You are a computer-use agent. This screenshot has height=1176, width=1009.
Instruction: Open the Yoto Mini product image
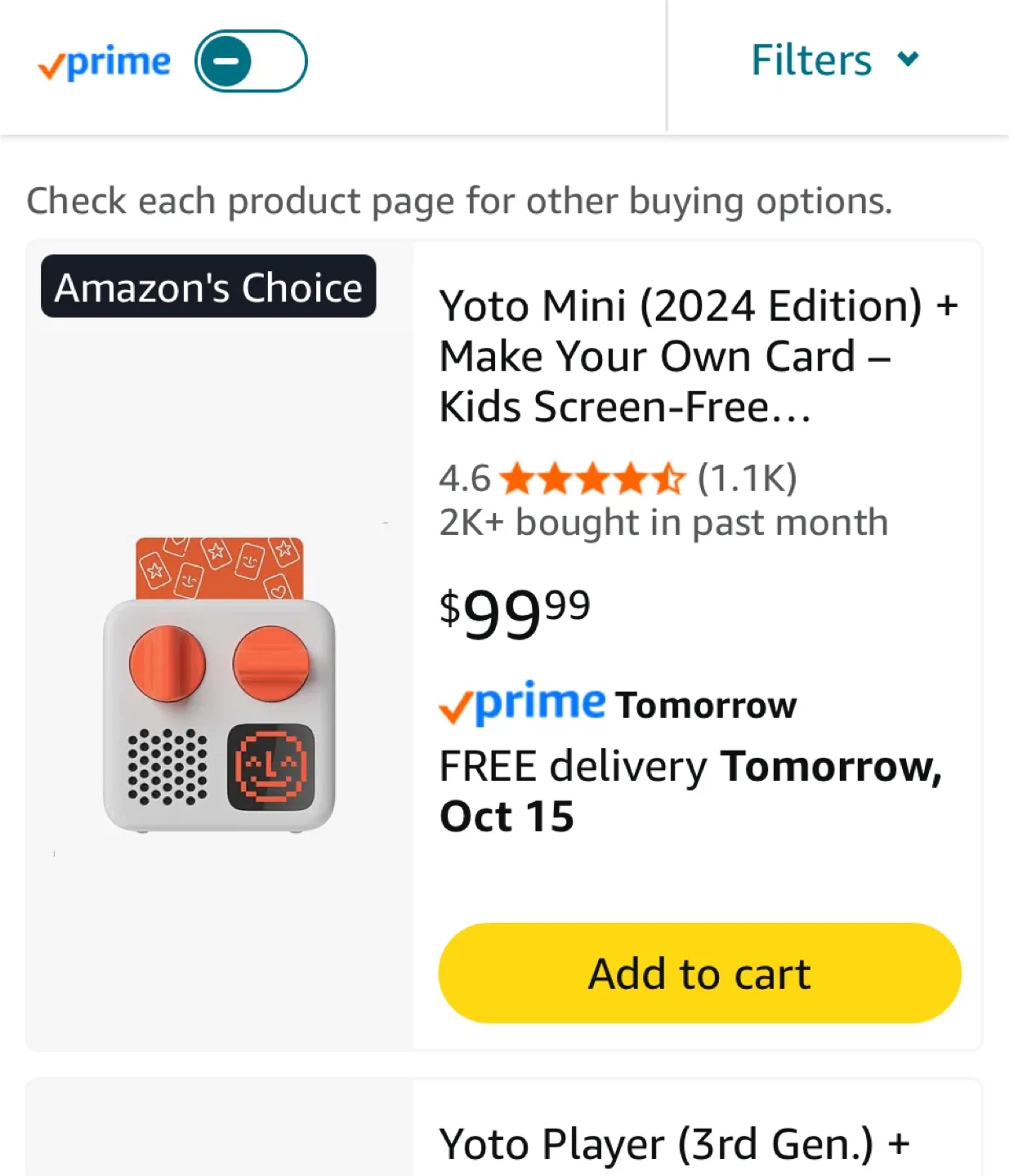219,684
